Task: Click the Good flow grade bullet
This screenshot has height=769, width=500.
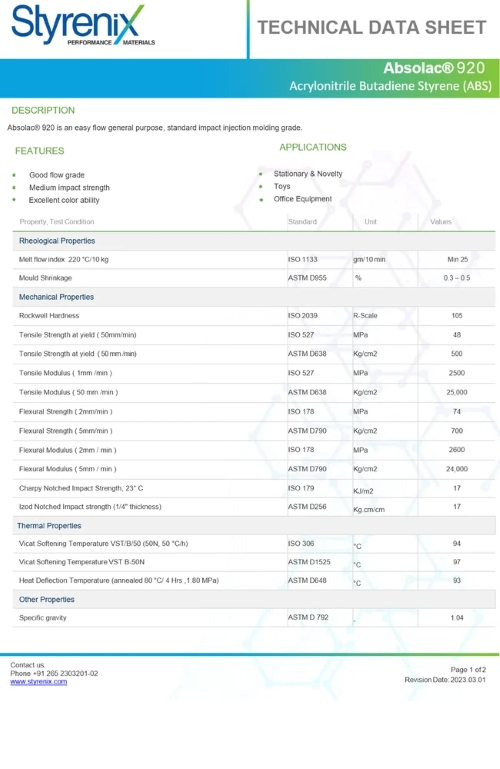Action: click(57, 175)
